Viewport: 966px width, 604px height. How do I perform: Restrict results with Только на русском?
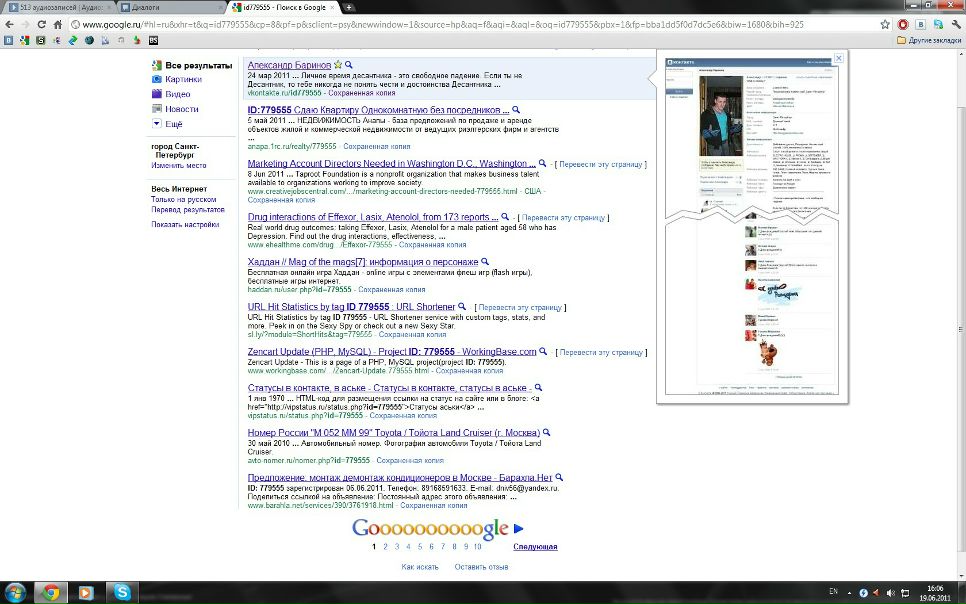coord(184,200)
